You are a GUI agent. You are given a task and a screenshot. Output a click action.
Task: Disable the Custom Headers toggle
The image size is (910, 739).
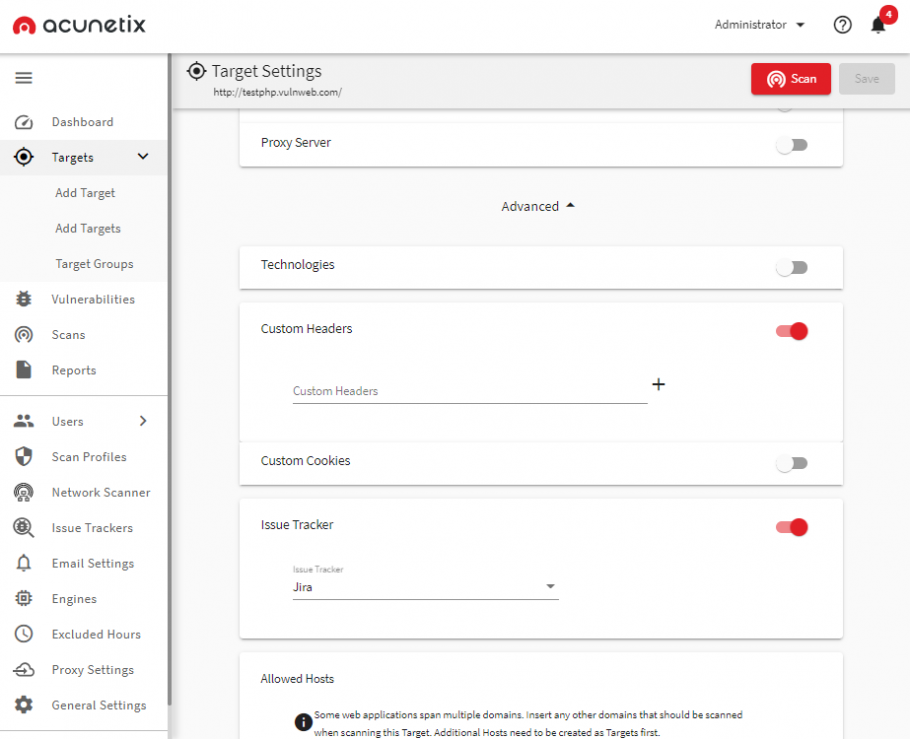click(792, 331)
